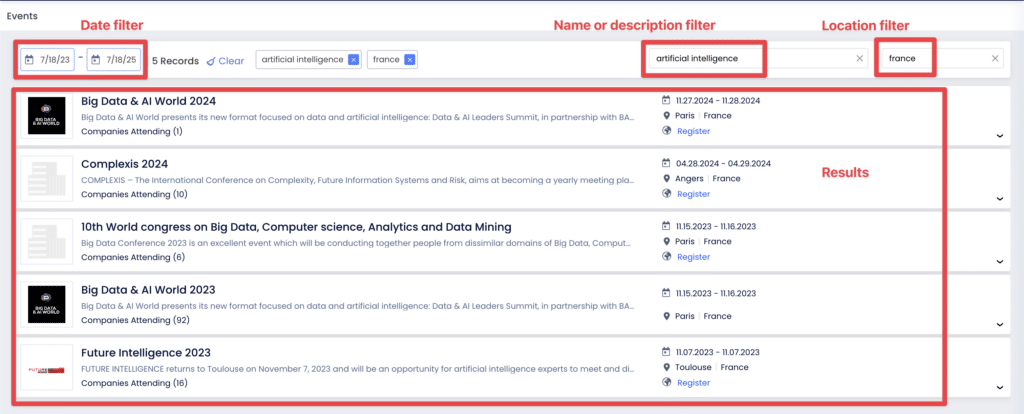Click the 10th World congress placeholder thumbnail
Image resolution: width=1024 pixels, height=414 pixels.
click(x=46, y=242)
